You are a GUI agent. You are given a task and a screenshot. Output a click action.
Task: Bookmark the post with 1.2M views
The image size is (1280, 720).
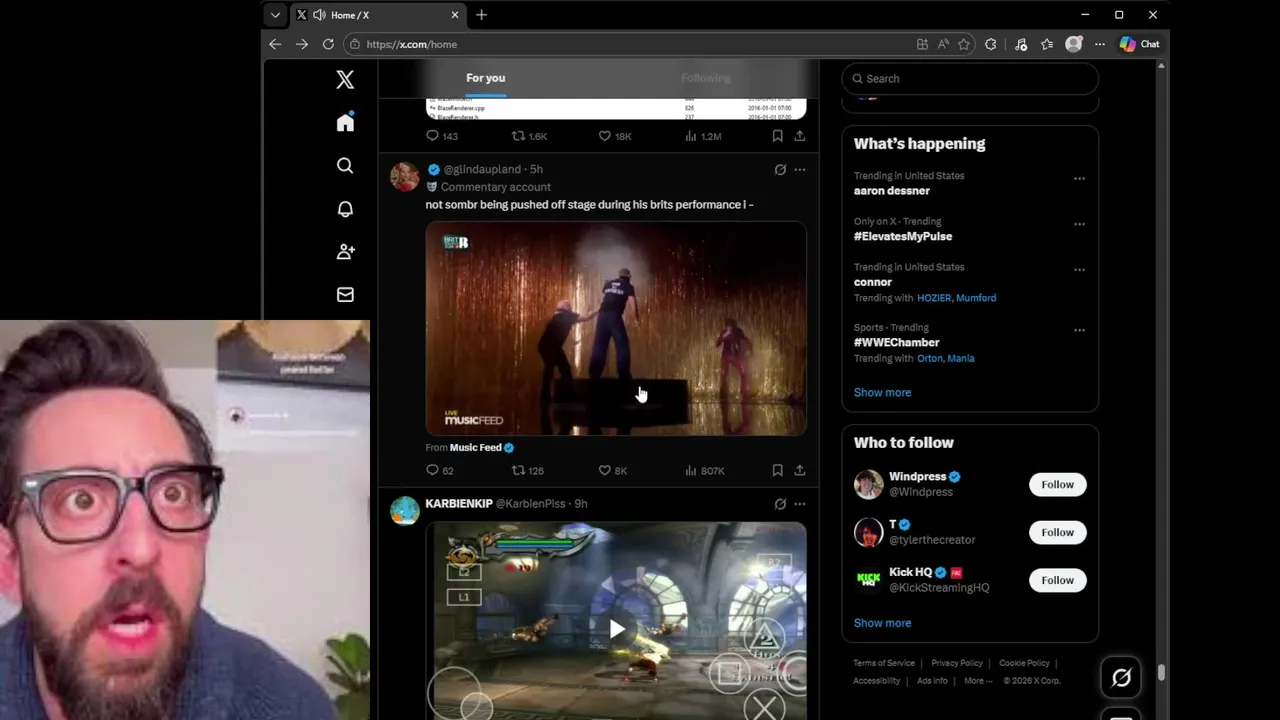pos(777,136)
